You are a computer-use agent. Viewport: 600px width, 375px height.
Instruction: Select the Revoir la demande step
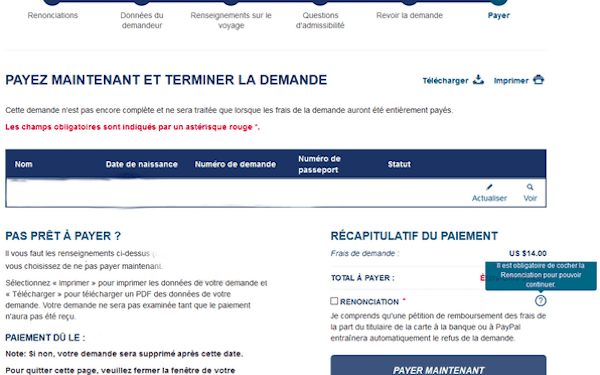[x=409, y=15]
